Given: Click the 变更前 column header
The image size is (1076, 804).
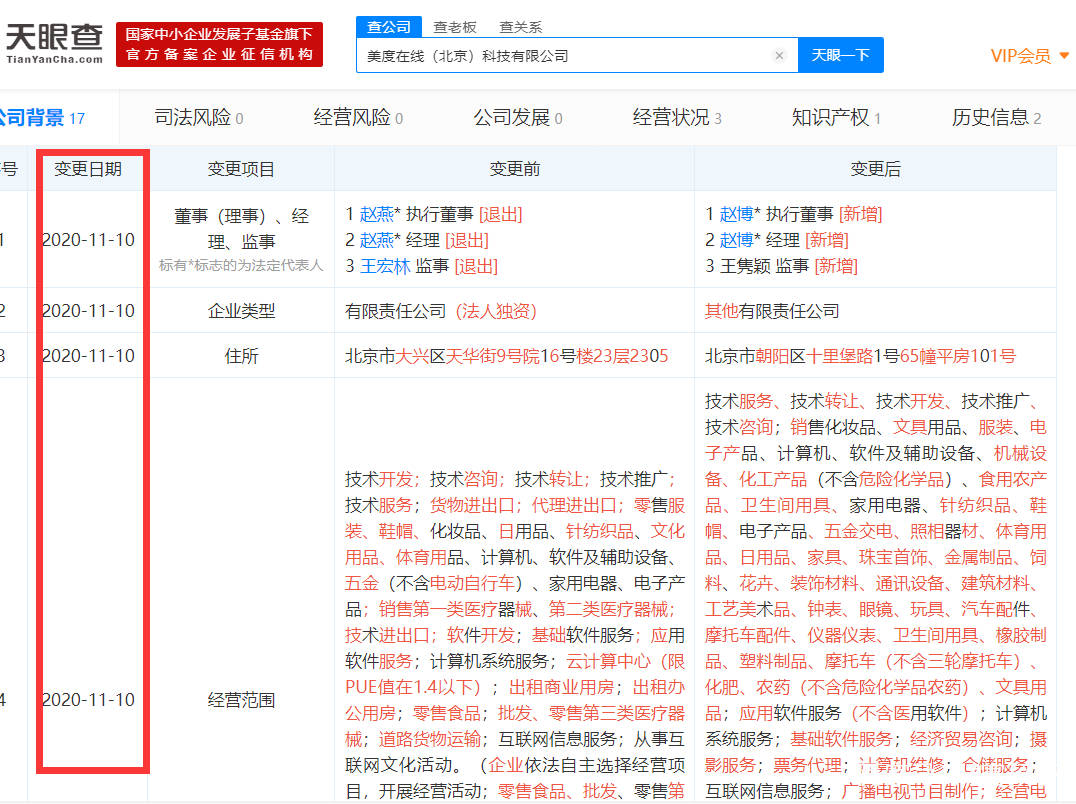Looking at the screenshot, I should pos(515,169).
